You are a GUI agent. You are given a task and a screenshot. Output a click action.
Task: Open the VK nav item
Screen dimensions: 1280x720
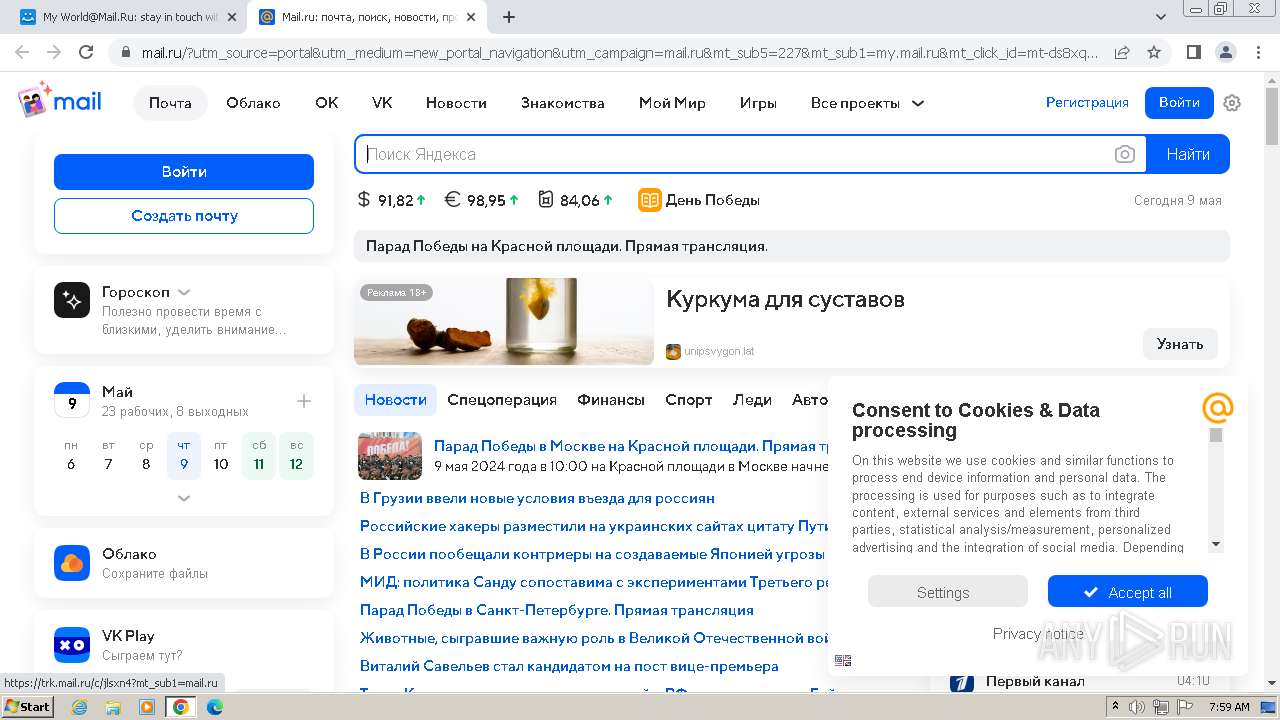[x=382, y=103]
